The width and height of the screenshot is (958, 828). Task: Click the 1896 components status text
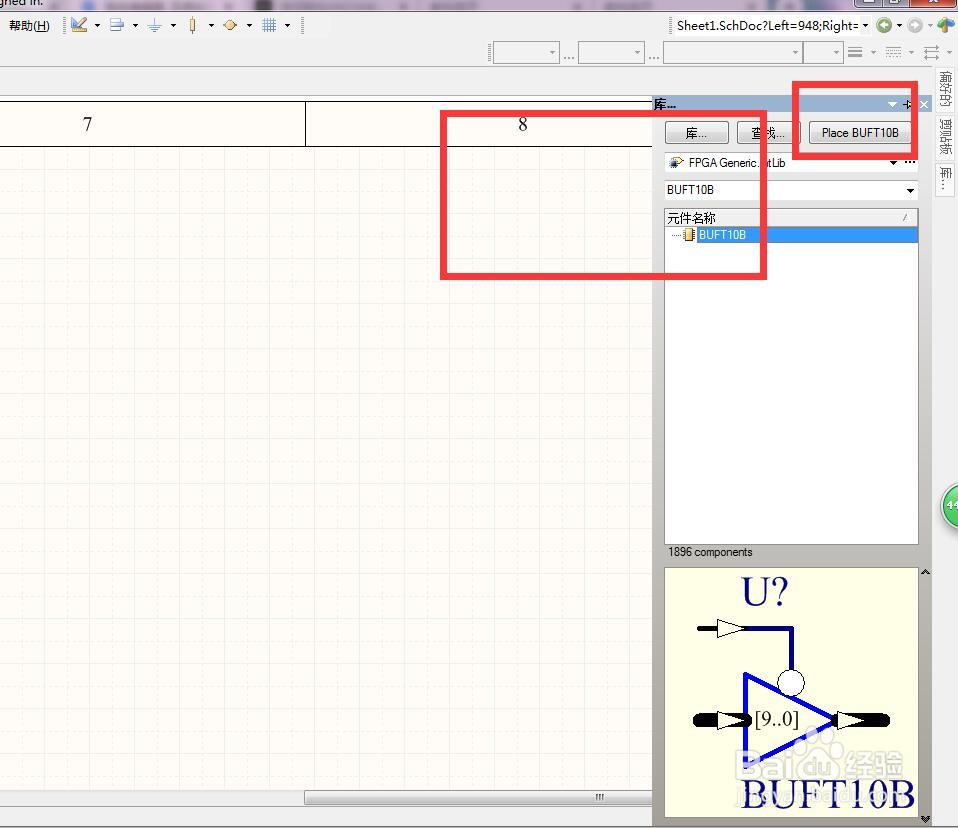[710, 552]
